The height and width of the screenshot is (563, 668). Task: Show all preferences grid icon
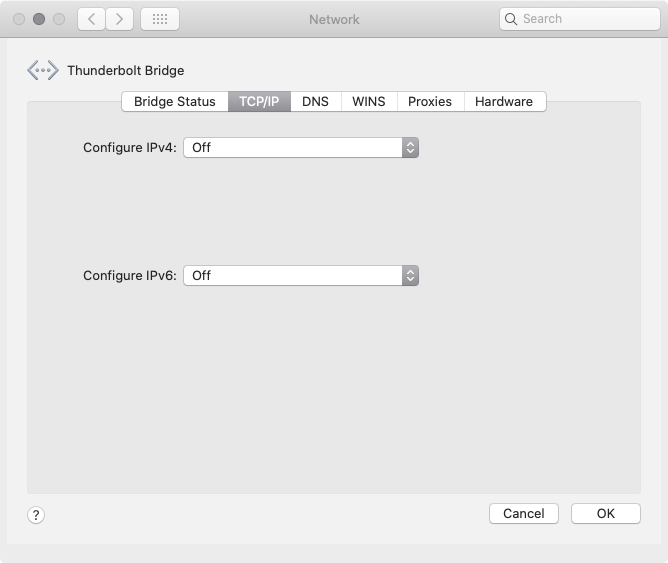click(160, 19)
